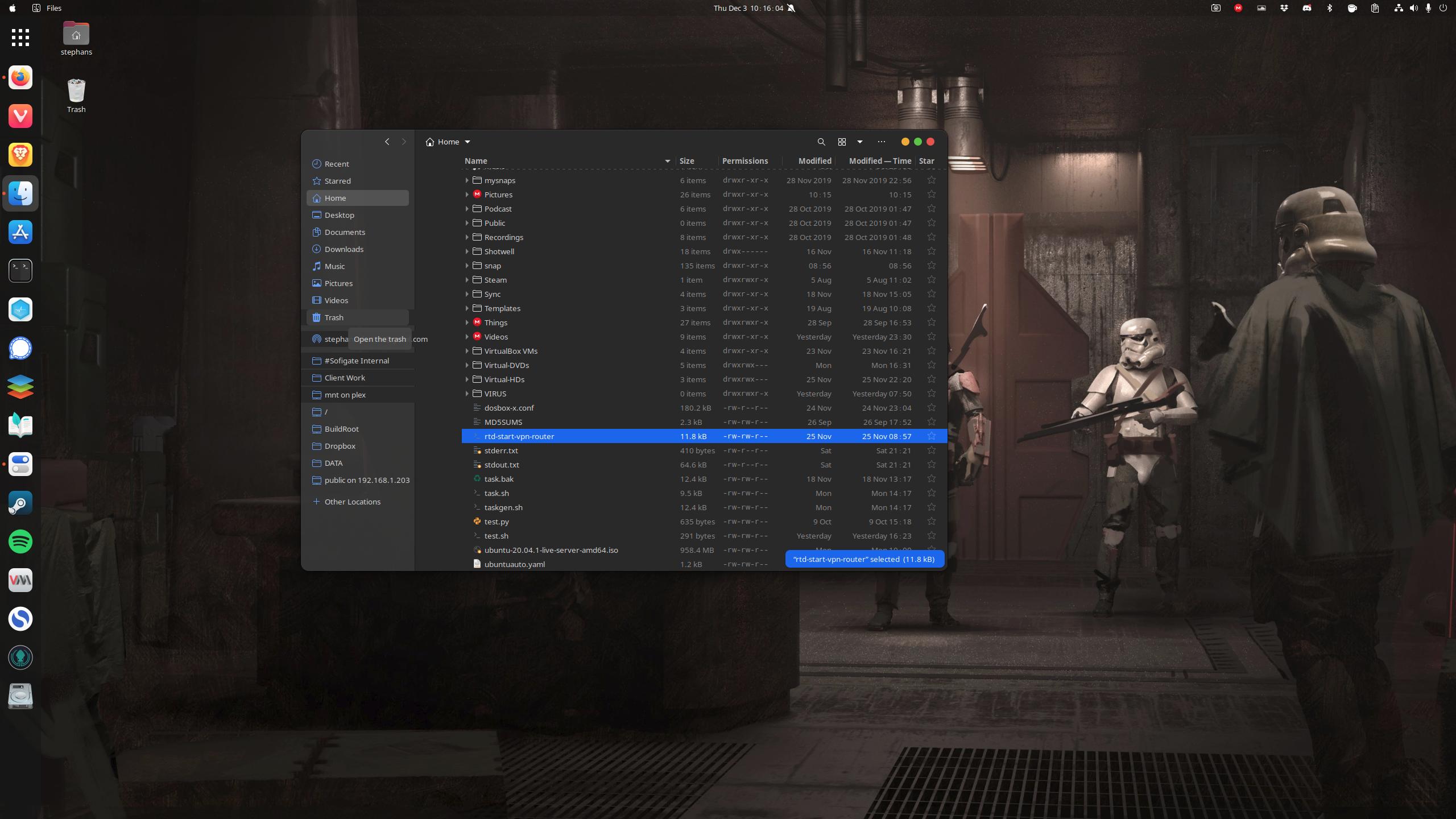The height and width of the screenshot is (819, 1456).
Task: Star the test.py file
Action: coord(931,522)
